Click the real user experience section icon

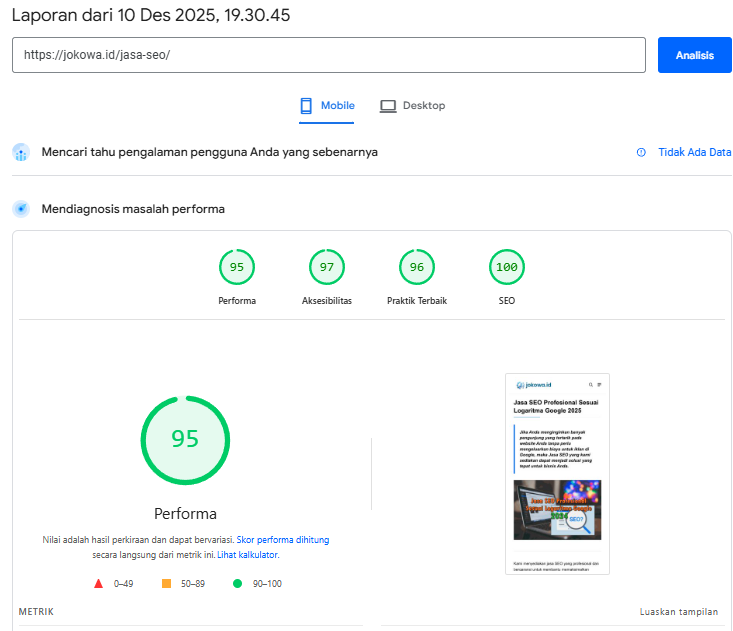pos(21,152)
